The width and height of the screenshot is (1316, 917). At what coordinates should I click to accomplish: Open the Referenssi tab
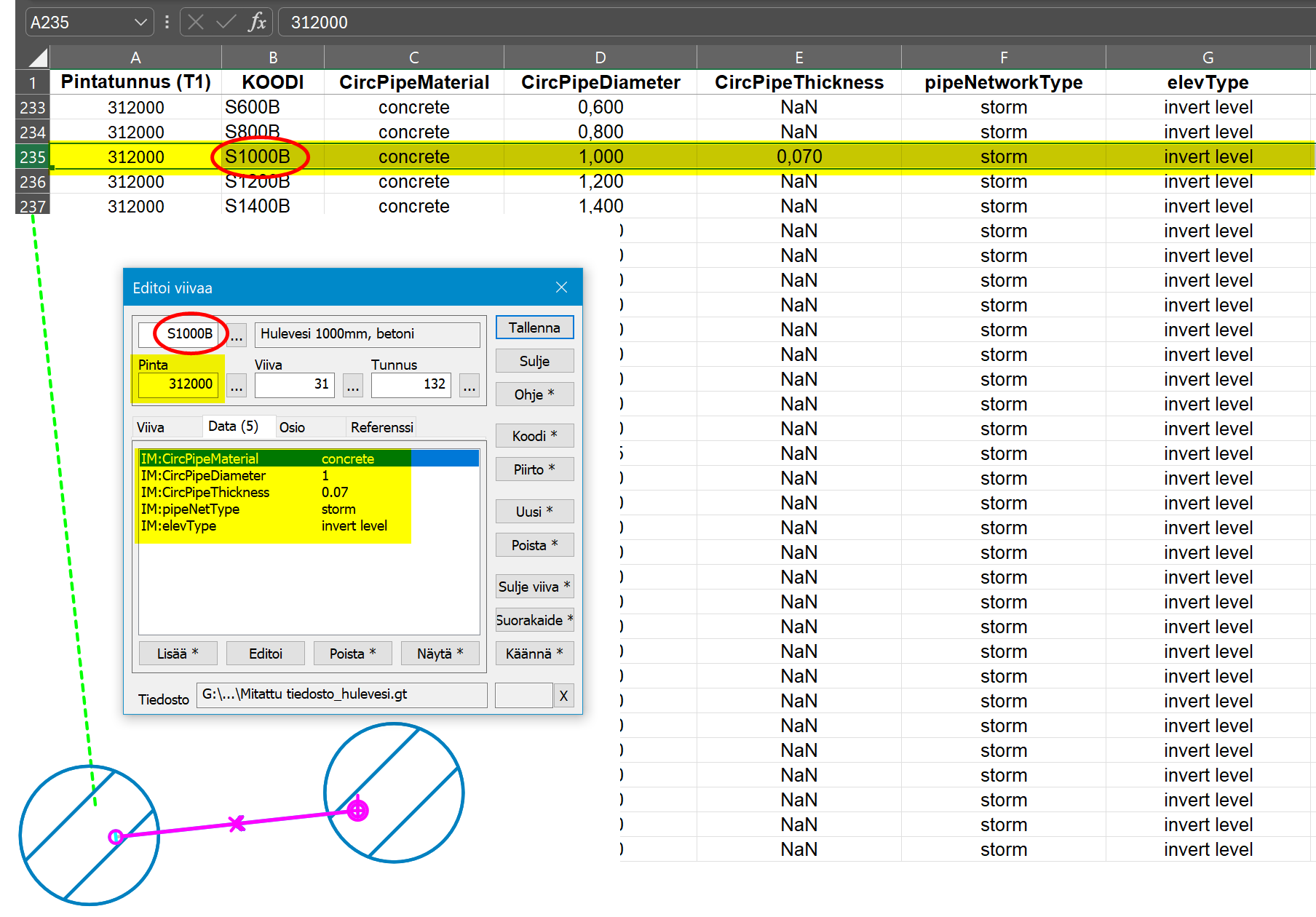[x=381, y=427]
